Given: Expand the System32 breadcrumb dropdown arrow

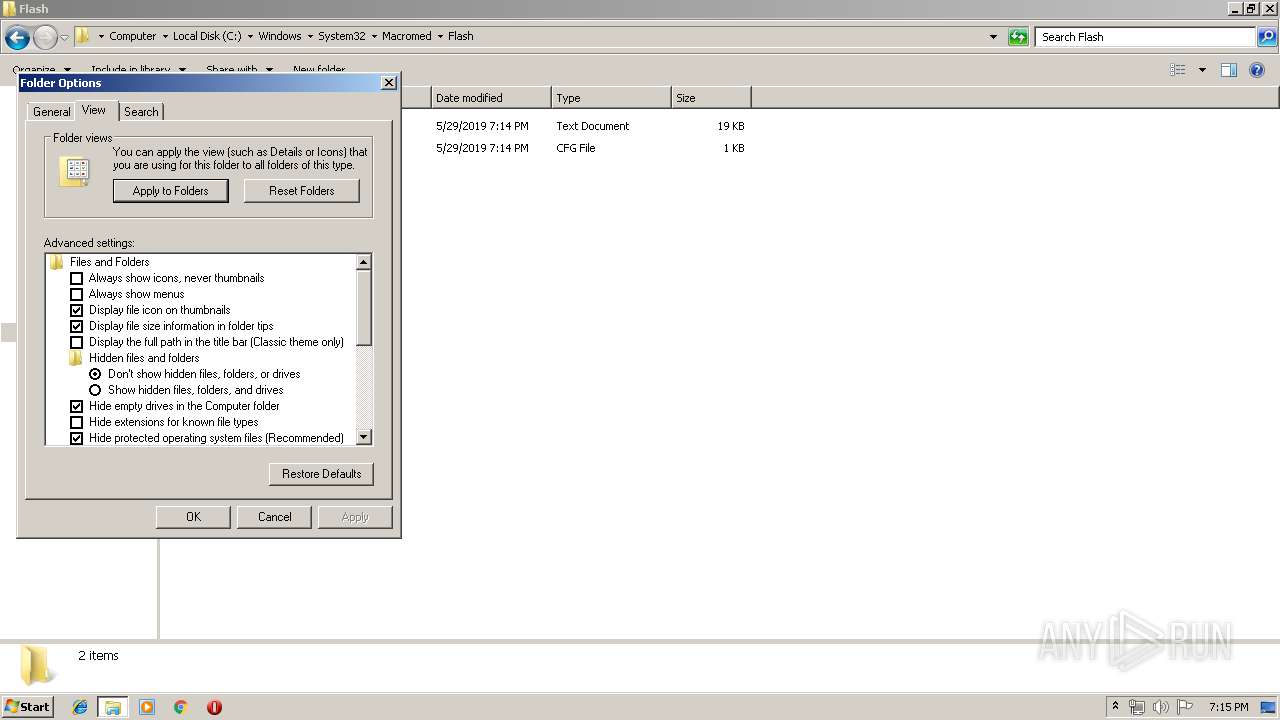Looking at the screenshot, I should pos(374,36).
